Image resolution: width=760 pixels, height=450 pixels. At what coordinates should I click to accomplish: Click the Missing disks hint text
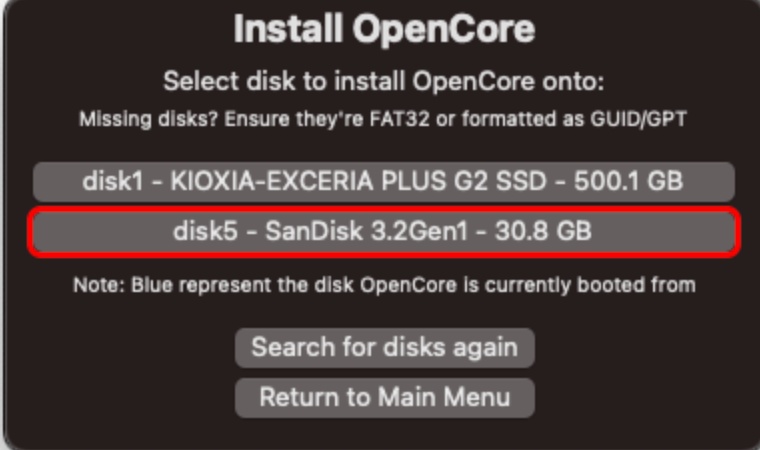pos(384,119)
